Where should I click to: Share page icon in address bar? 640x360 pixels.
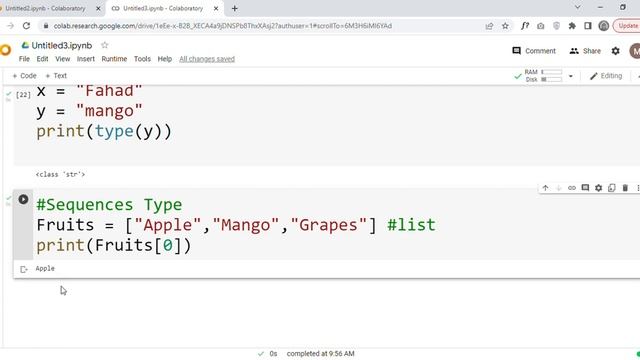489,26
